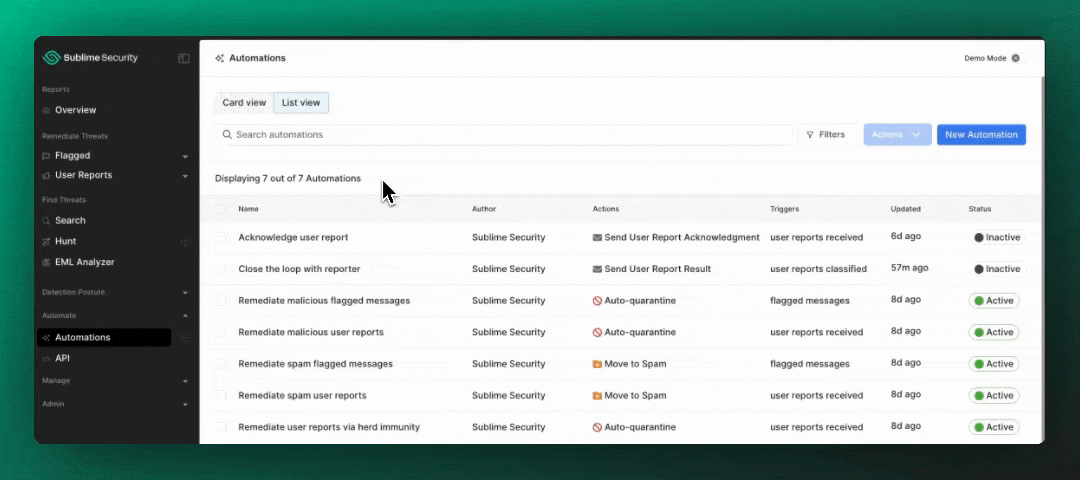This screenshot has height=480, width=1080.
Task: Click Active status on herd immunity row
Action: pyautogui.click(x=994, y=428)
